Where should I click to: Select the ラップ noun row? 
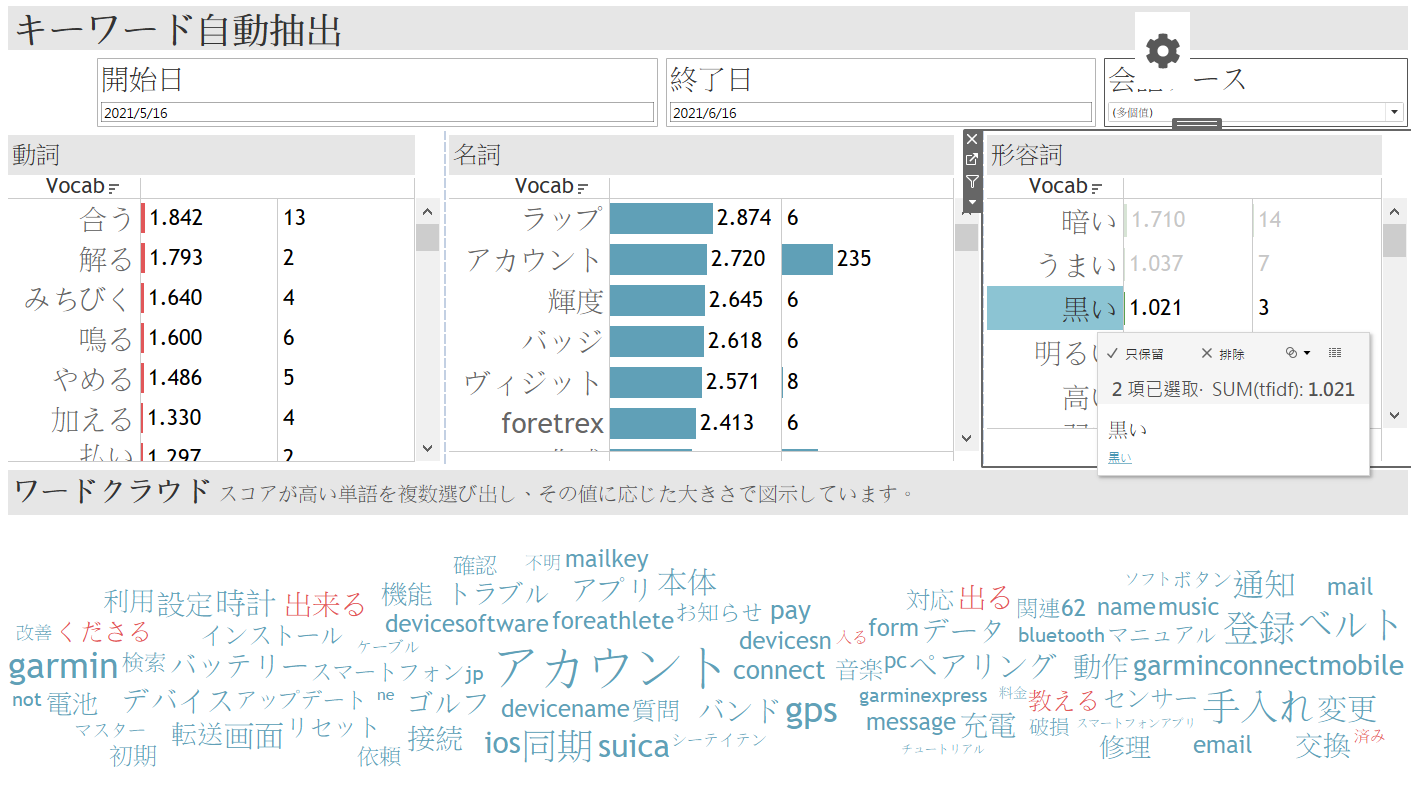click(701, 218)
